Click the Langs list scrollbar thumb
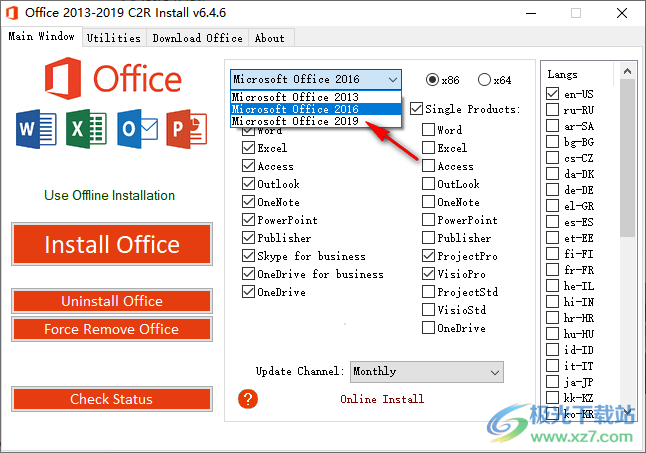The height and width of the screenshot is (453, 646). point(627,158)
